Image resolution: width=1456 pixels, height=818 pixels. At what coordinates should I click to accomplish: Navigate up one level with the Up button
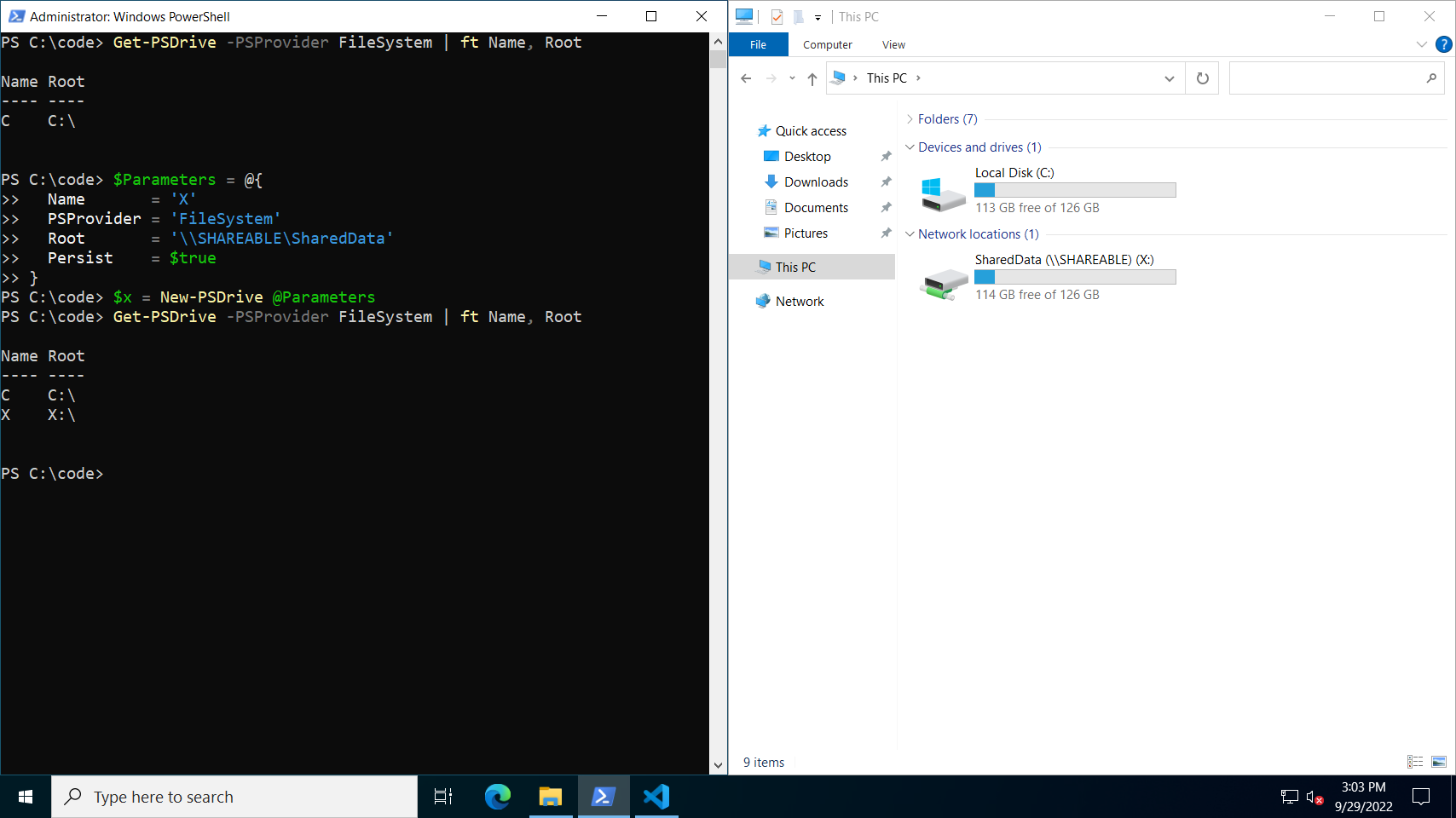812,78
